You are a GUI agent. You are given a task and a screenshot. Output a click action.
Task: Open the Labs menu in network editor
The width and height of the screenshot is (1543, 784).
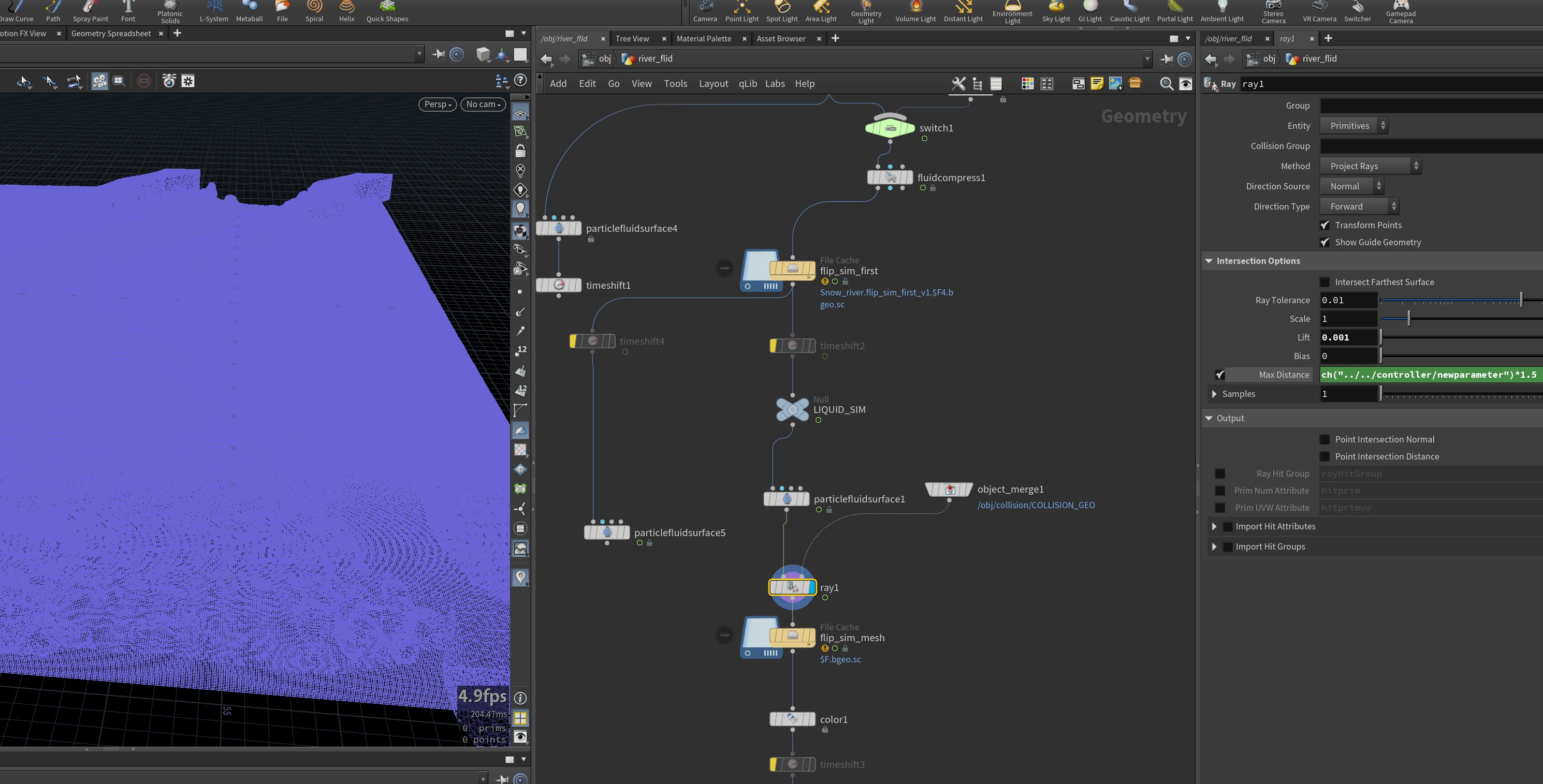pos(775,84)
